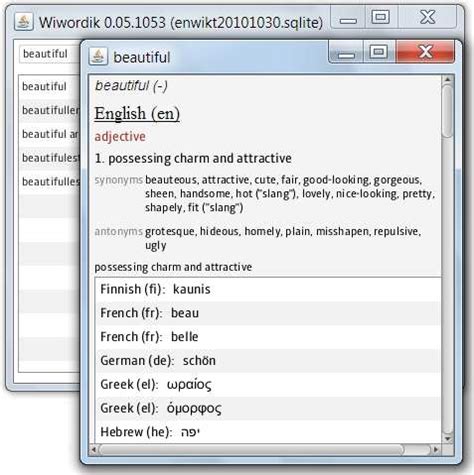
Task: Select the 'beautiful an…' word list entry
Action: pyautogui.click(x=49, y=134)
